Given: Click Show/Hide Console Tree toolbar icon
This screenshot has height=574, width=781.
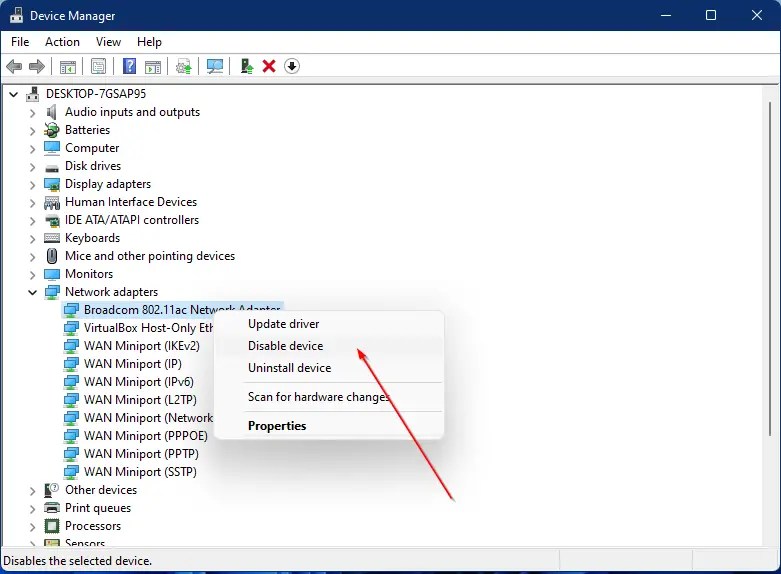Looking at the screenshot, I should tap(68, 66).
